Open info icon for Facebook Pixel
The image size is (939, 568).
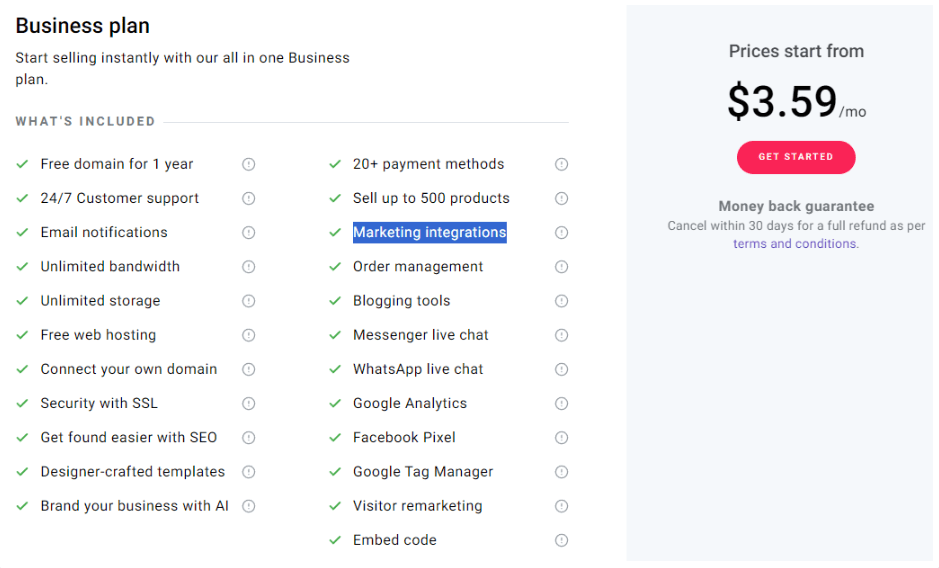pyautogui.click(x=561, y=437)
